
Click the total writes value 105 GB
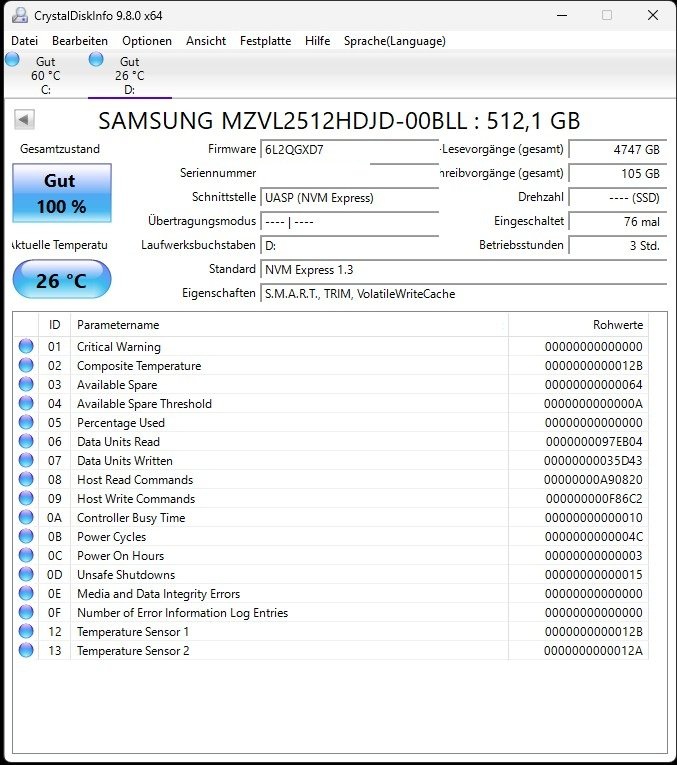(x=618, y=174)
